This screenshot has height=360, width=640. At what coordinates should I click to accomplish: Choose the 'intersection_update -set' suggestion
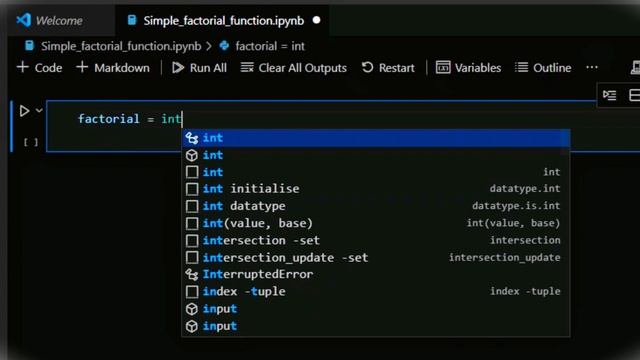(376, 258)
